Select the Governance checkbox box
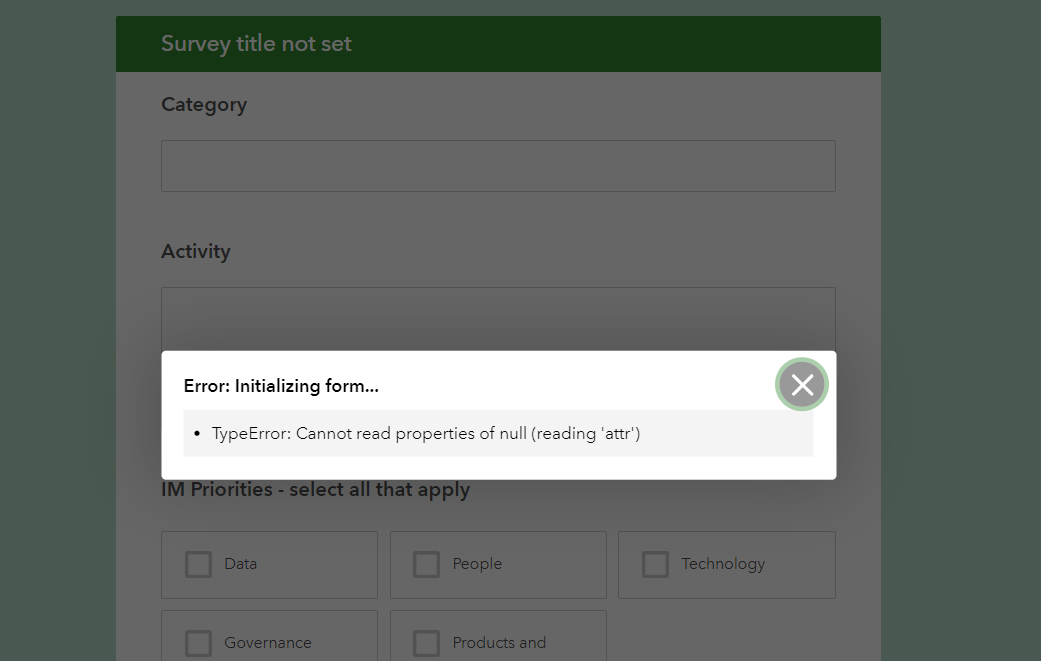This screenshot has height=661, width=1041. pos(199,642)
